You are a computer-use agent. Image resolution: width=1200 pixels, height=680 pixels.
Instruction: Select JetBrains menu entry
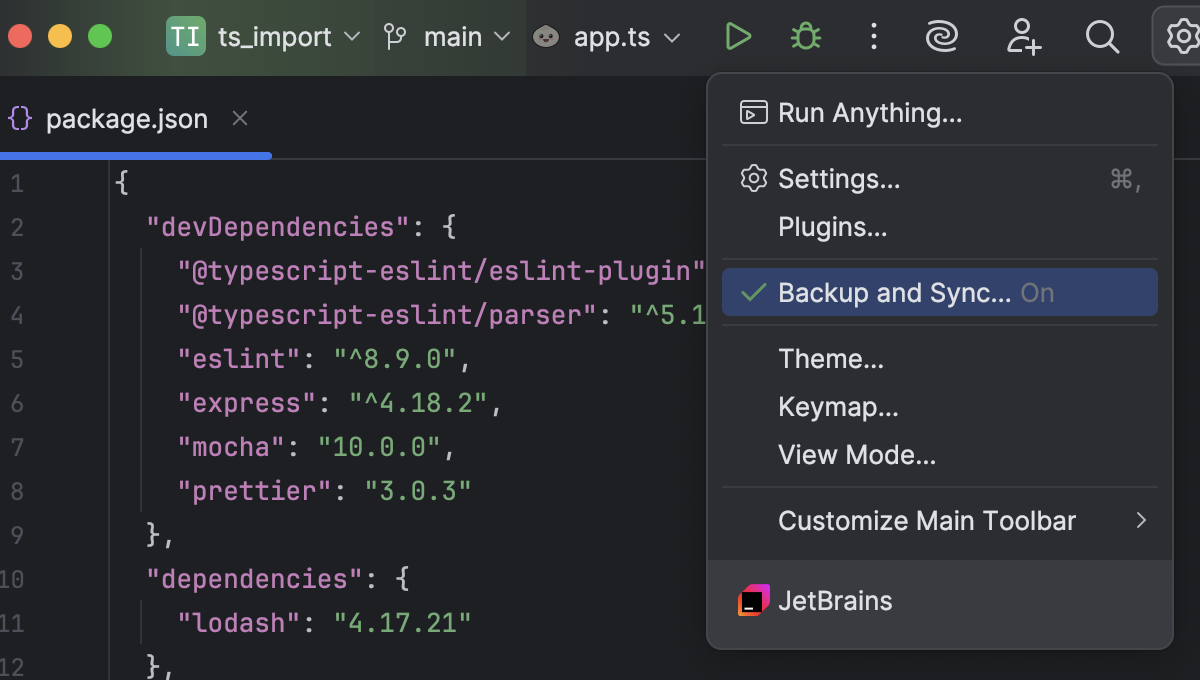(940, 601)
